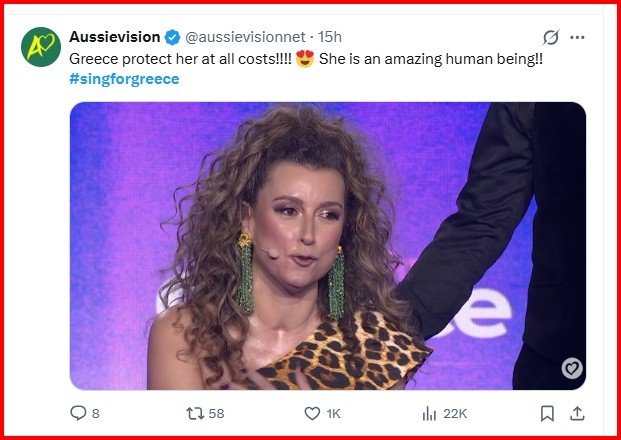Bookmark this Aussievision post
The height and width of the screenshot is (440, 621).
pos(547,413)
